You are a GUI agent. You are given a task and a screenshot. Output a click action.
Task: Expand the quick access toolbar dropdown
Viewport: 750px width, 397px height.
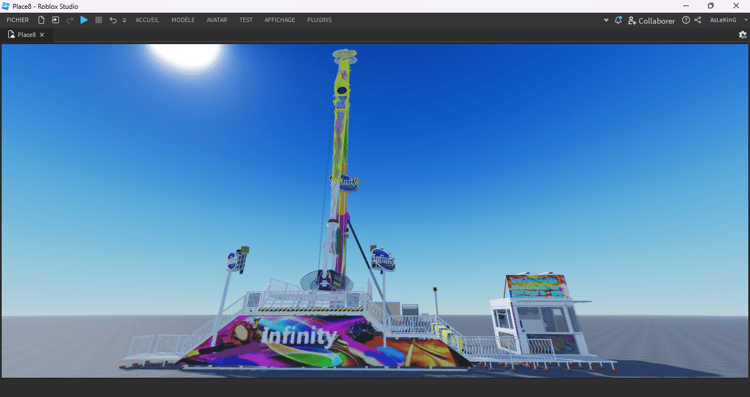click(x=124, y=21)
